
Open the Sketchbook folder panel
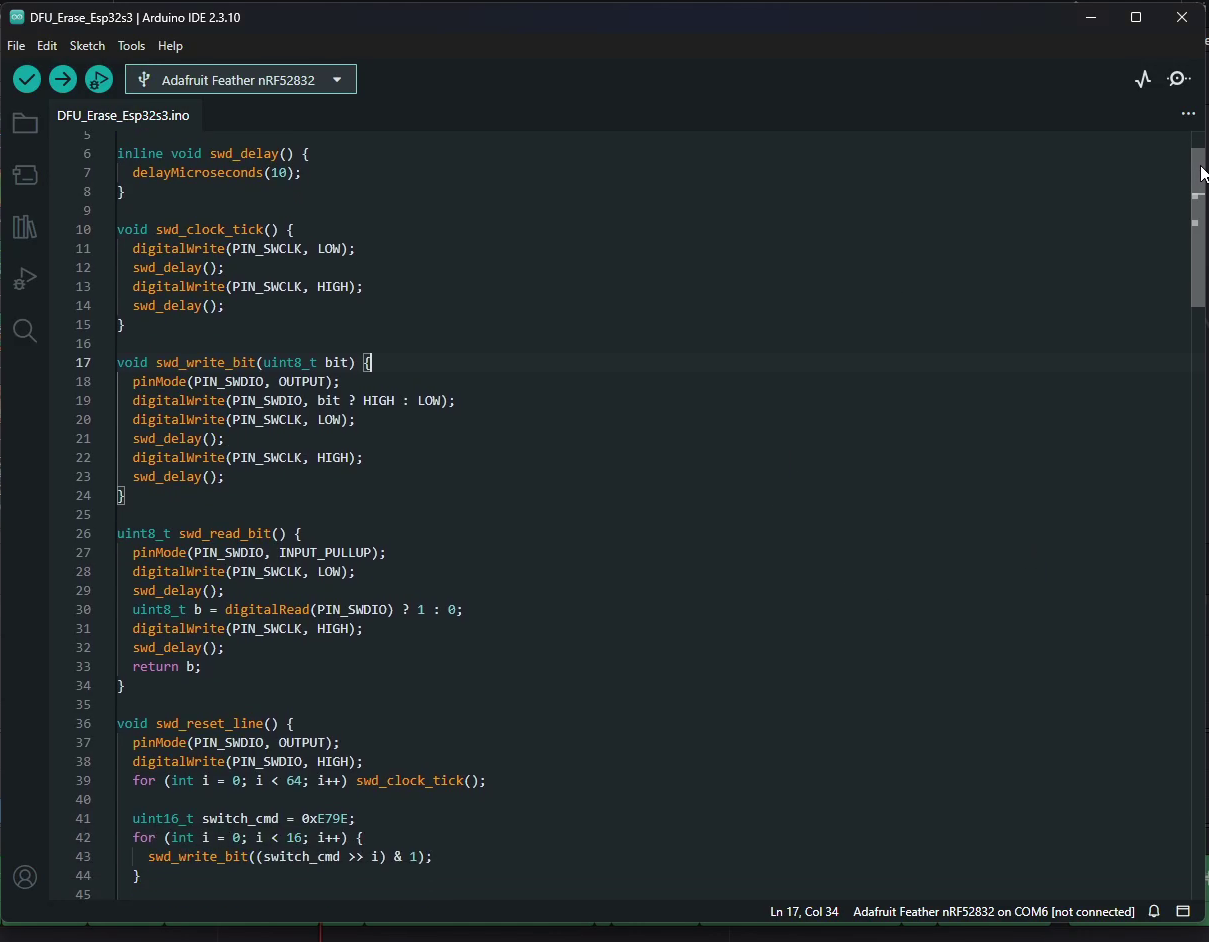(x=25, y=123)
